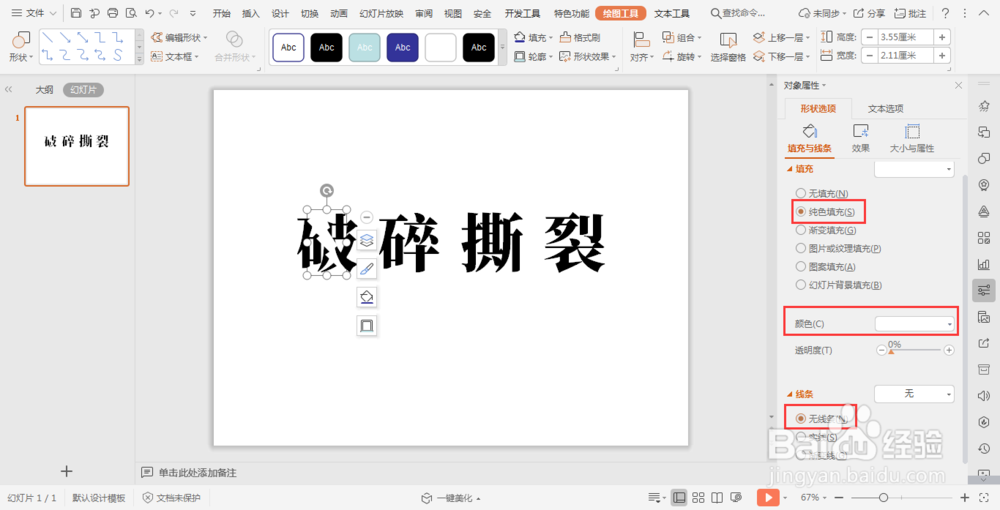Select slide 1 thumbnail

77,146
